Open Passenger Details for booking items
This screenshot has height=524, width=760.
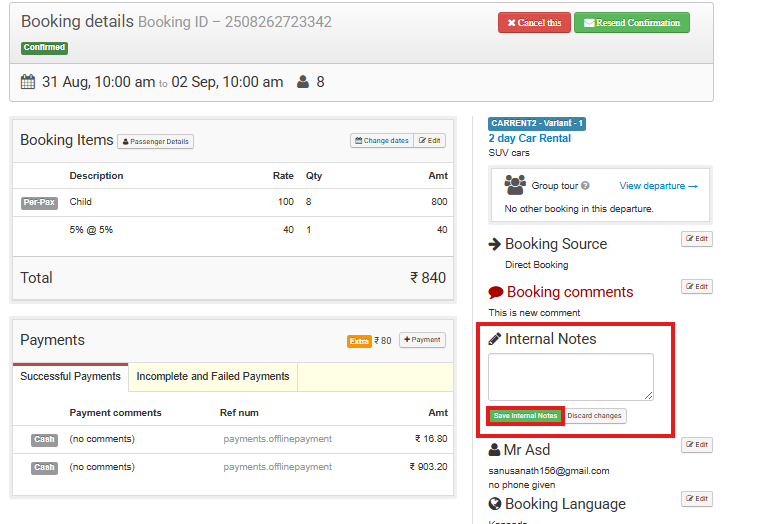coord(155,142)
